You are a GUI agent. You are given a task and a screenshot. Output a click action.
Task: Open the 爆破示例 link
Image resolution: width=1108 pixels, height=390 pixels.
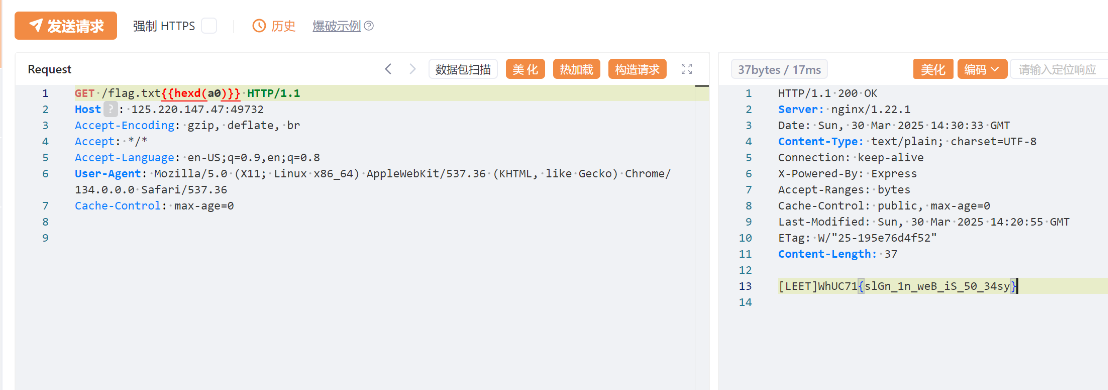click(336, 26)
